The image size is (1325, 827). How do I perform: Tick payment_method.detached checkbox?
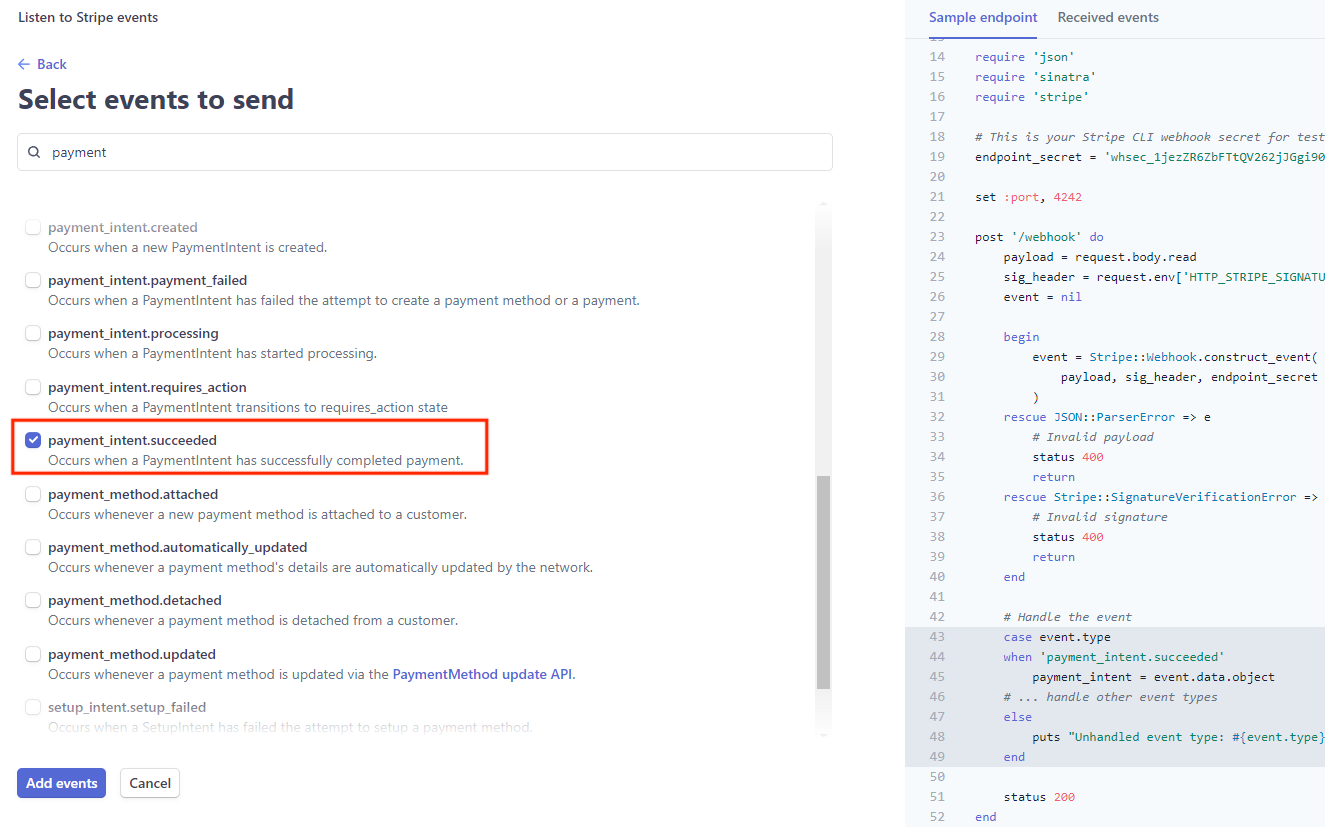tap(33, 600)
